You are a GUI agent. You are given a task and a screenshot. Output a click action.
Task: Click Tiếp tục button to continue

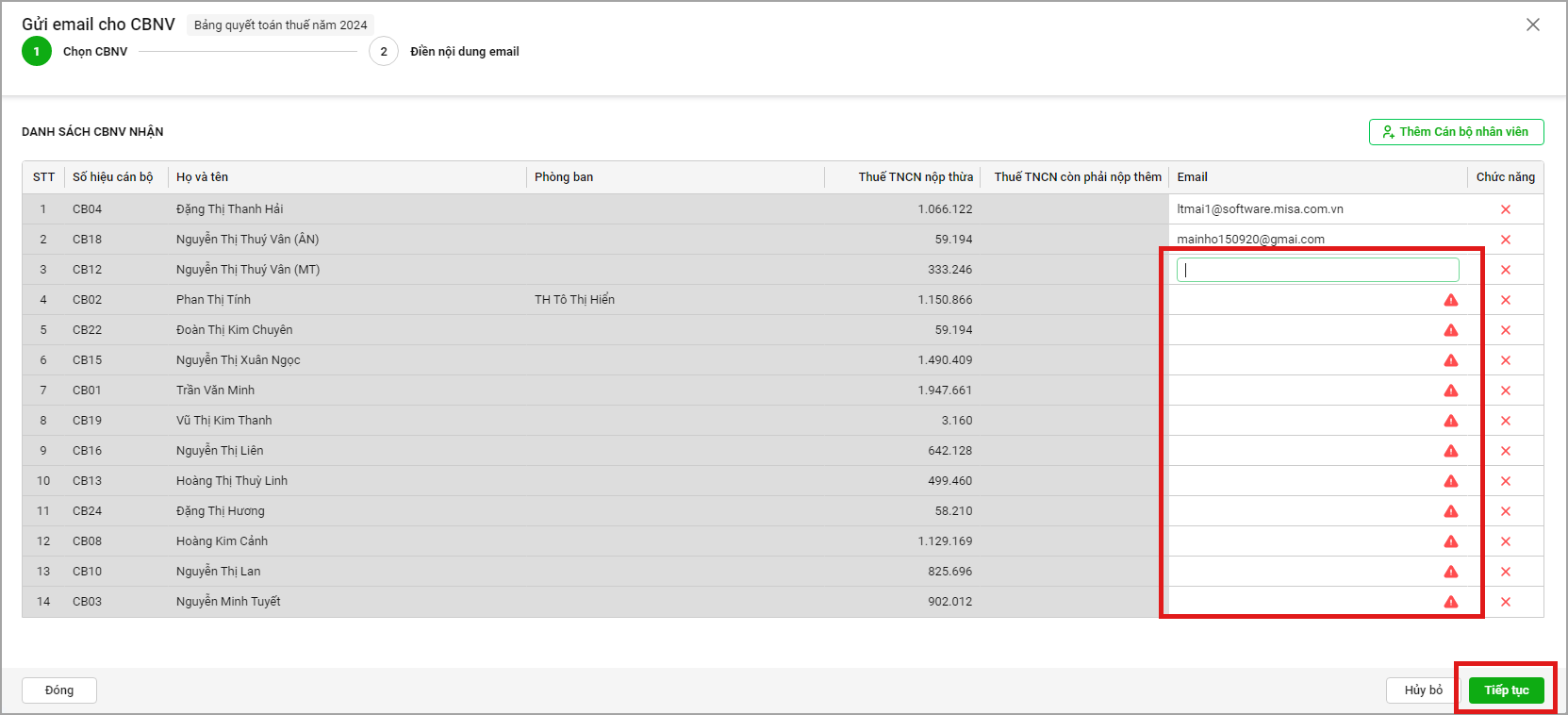click(1506, 690)
